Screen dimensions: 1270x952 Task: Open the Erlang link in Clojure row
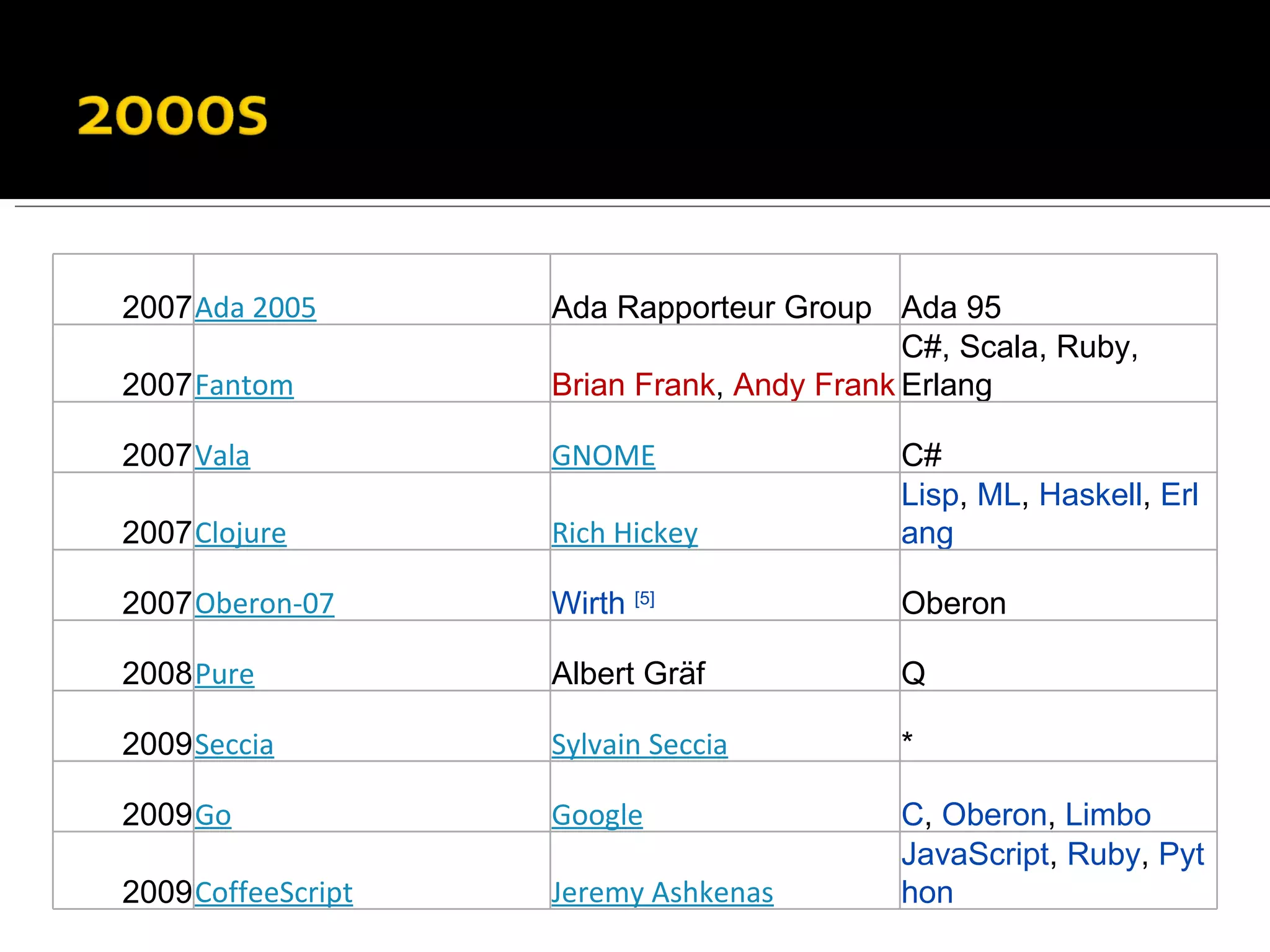(1179, 495)
